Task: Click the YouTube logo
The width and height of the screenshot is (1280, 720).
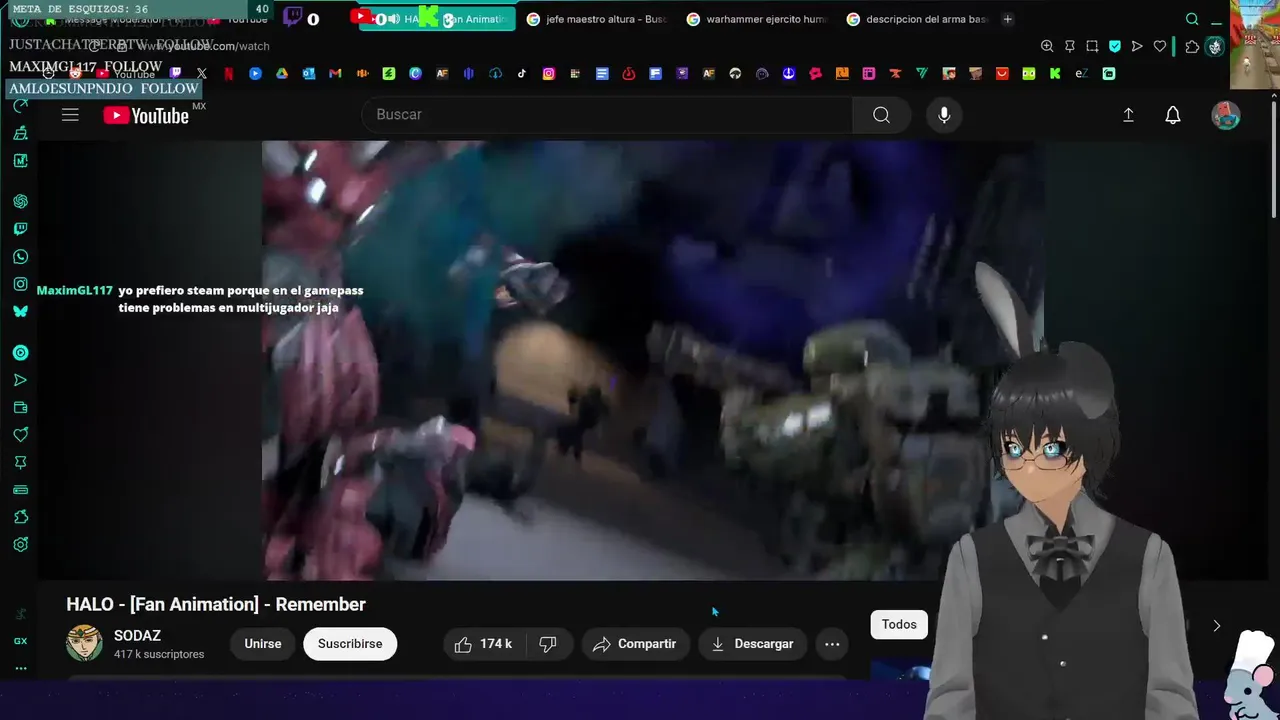Action: 146,115
